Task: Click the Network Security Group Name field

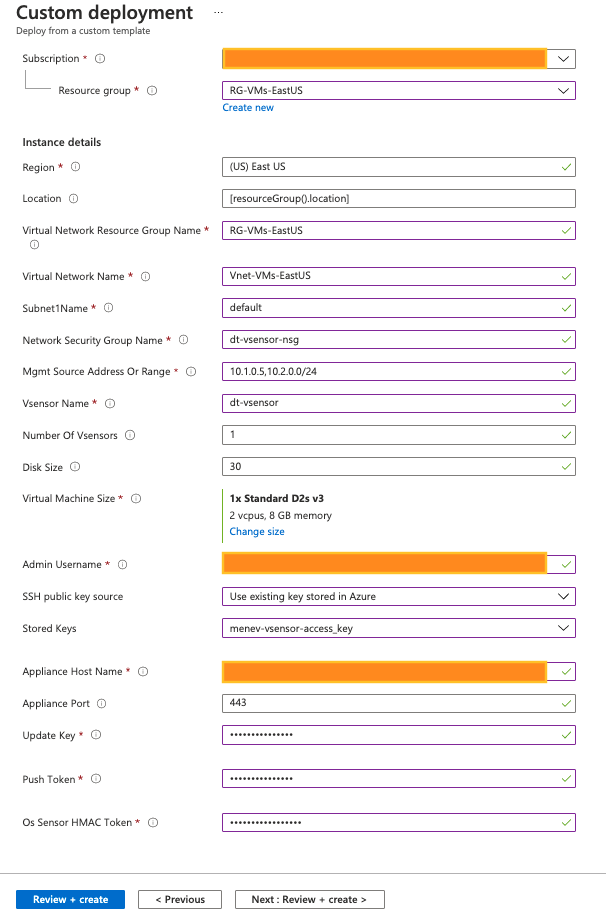Action: point(399,340)
